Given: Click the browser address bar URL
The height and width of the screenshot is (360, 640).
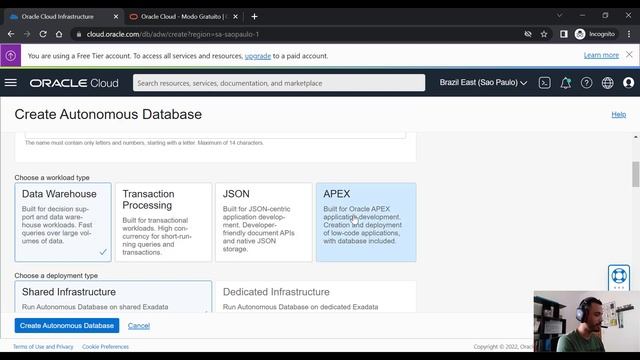Looking at the screenshot, I should pos(173,34).
